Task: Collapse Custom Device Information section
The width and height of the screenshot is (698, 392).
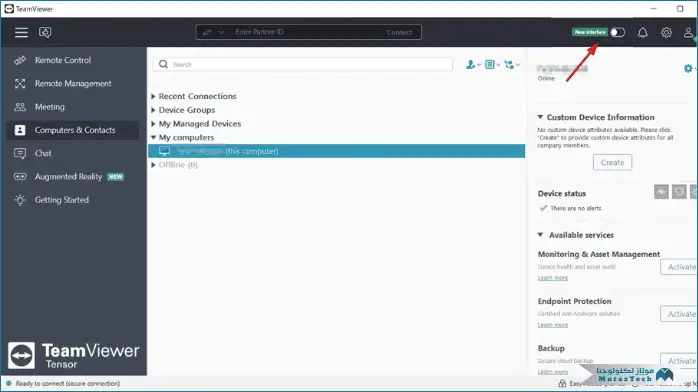Action: click(540, 117)
